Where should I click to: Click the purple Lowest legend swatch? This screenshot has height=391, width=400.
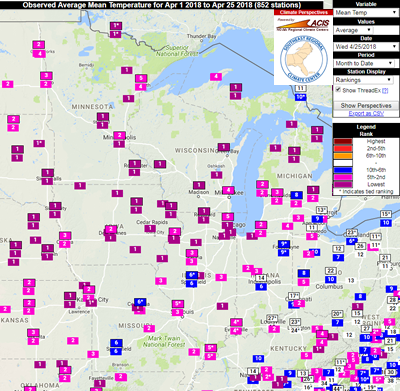pyautogui.click(x=343, y=184)
